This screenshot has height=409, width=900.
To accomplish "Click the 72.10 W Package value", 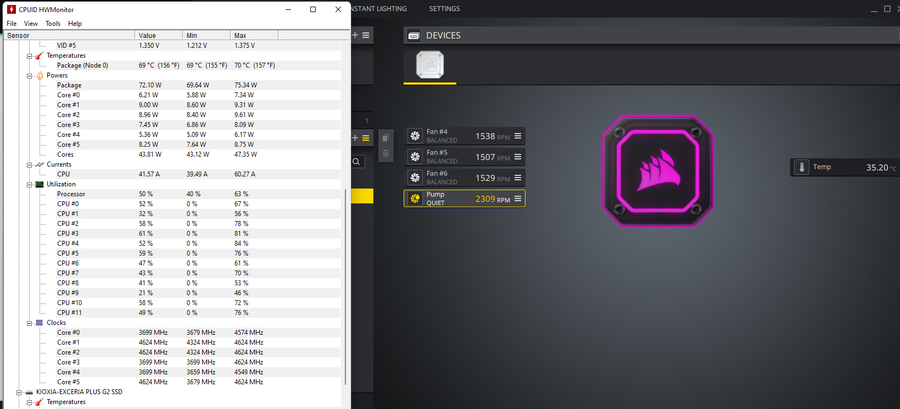I will pos(149,85).
